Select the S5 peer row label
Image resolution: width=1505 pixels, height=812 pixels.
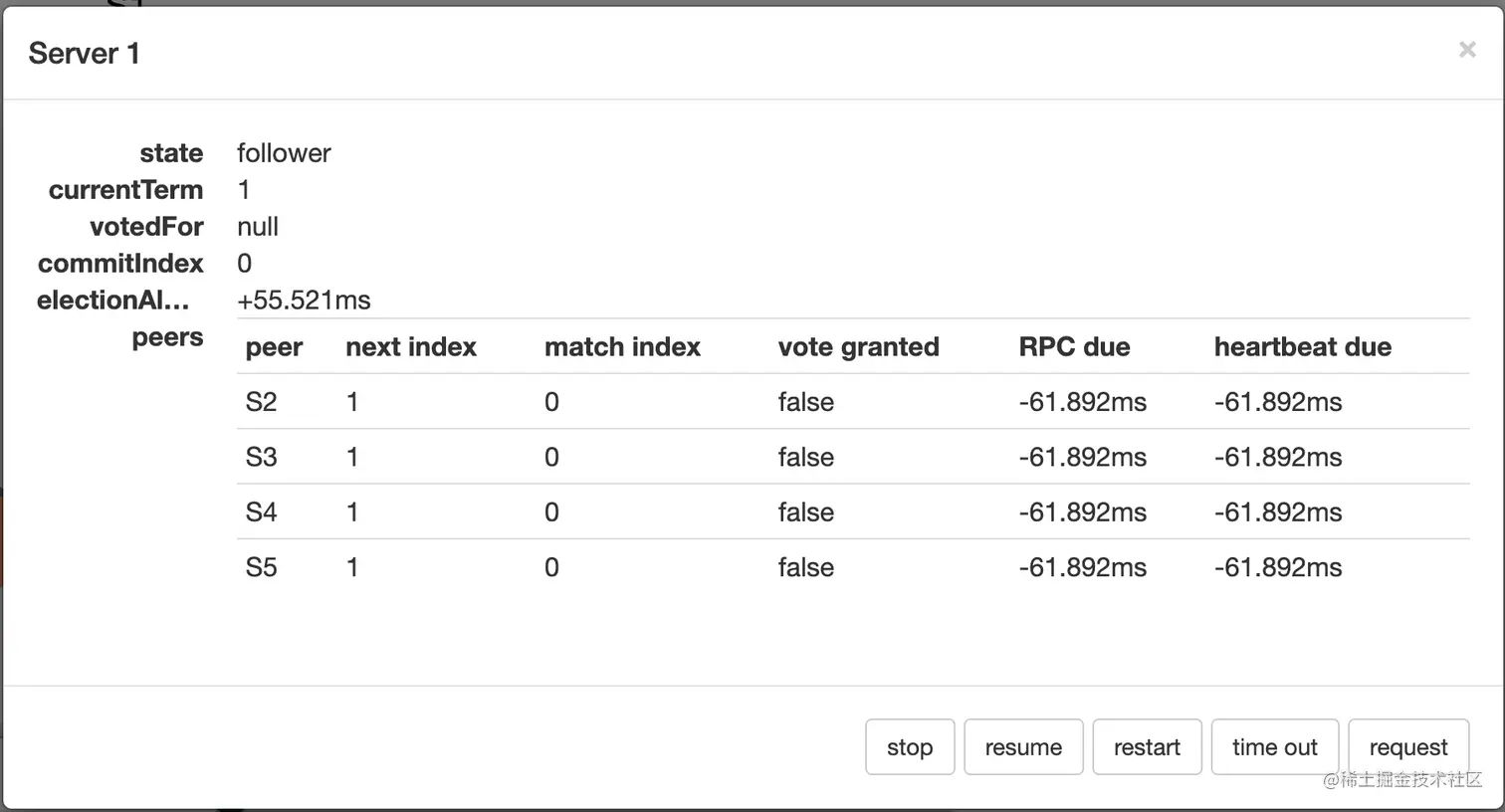pyautogui.click(x=261, y=567)
